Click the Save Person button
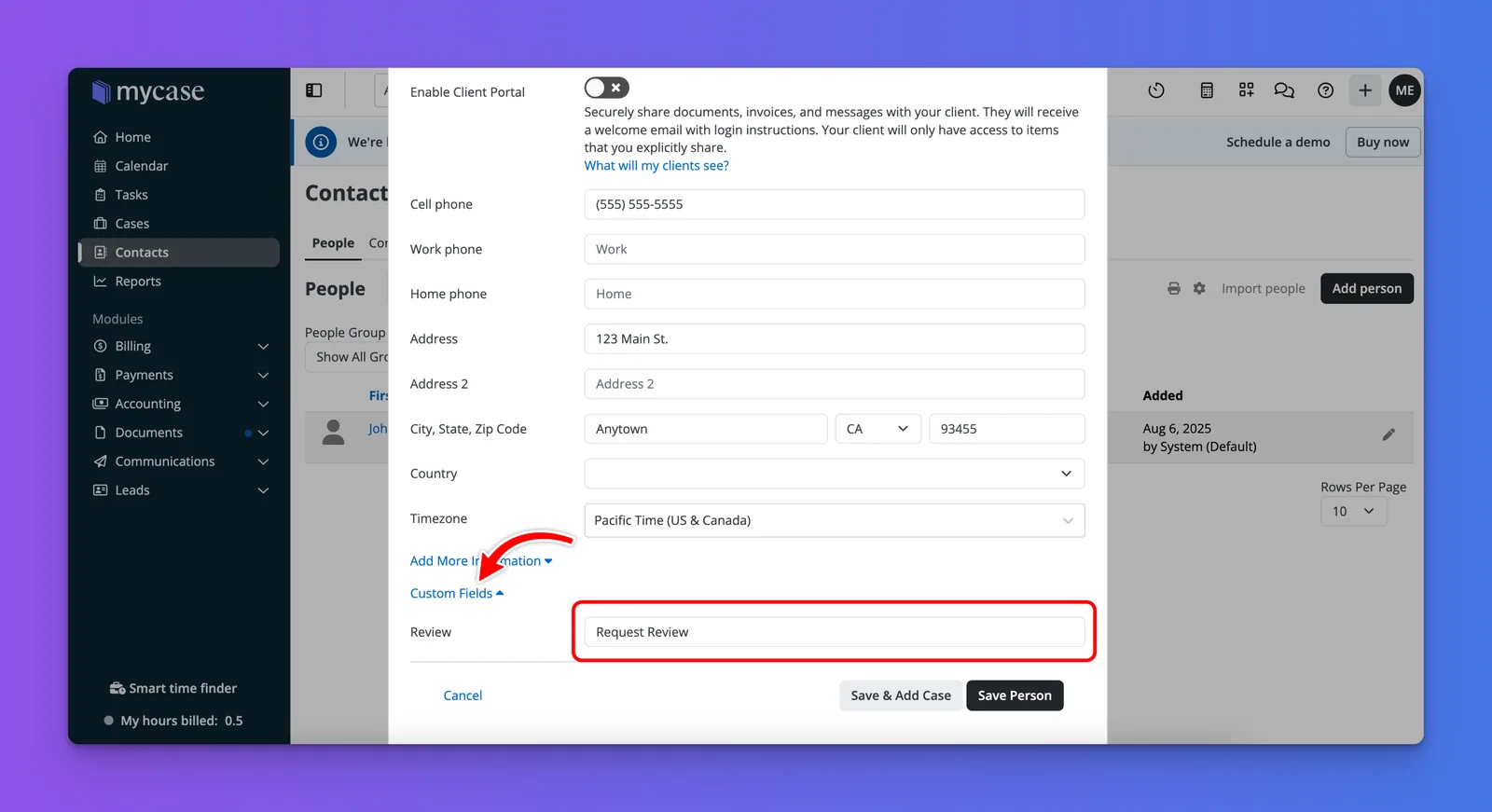 pyautogui.click(x=1015, y=695)
